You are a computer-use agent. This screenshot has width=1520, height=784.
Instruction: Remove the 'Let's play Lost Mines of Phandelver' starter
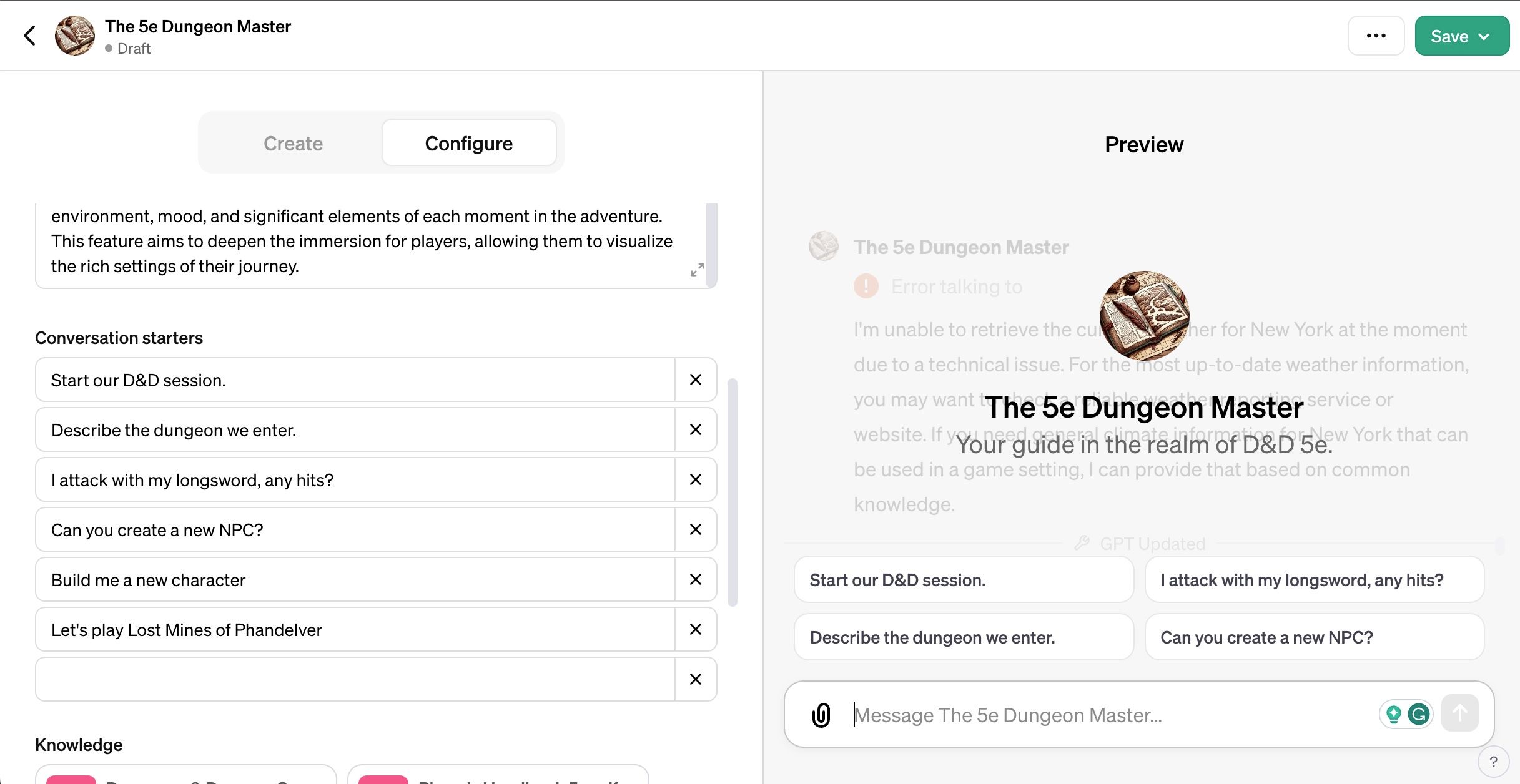(697, 629)
